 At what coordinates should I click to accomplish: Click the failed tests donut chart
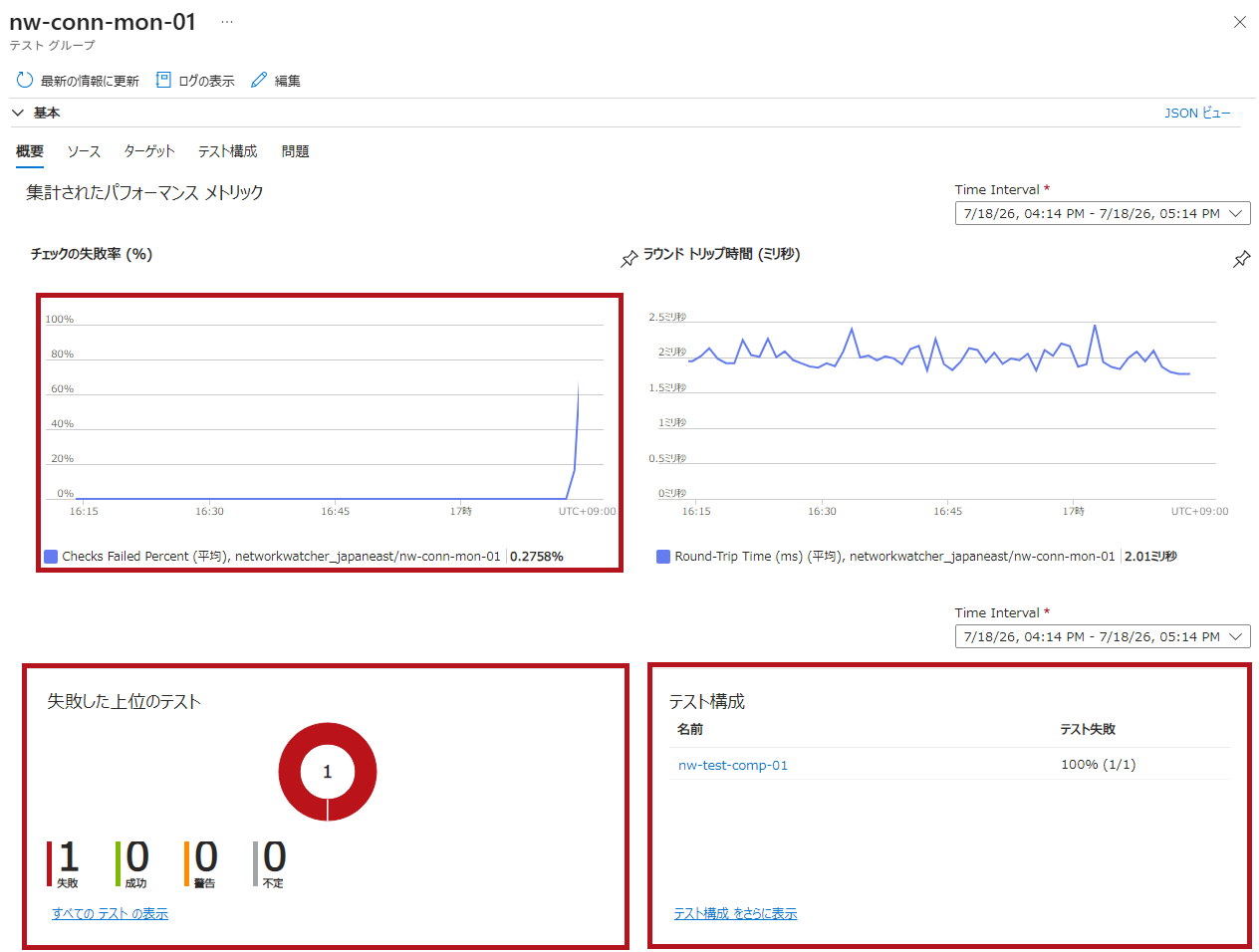coord(328,772)
